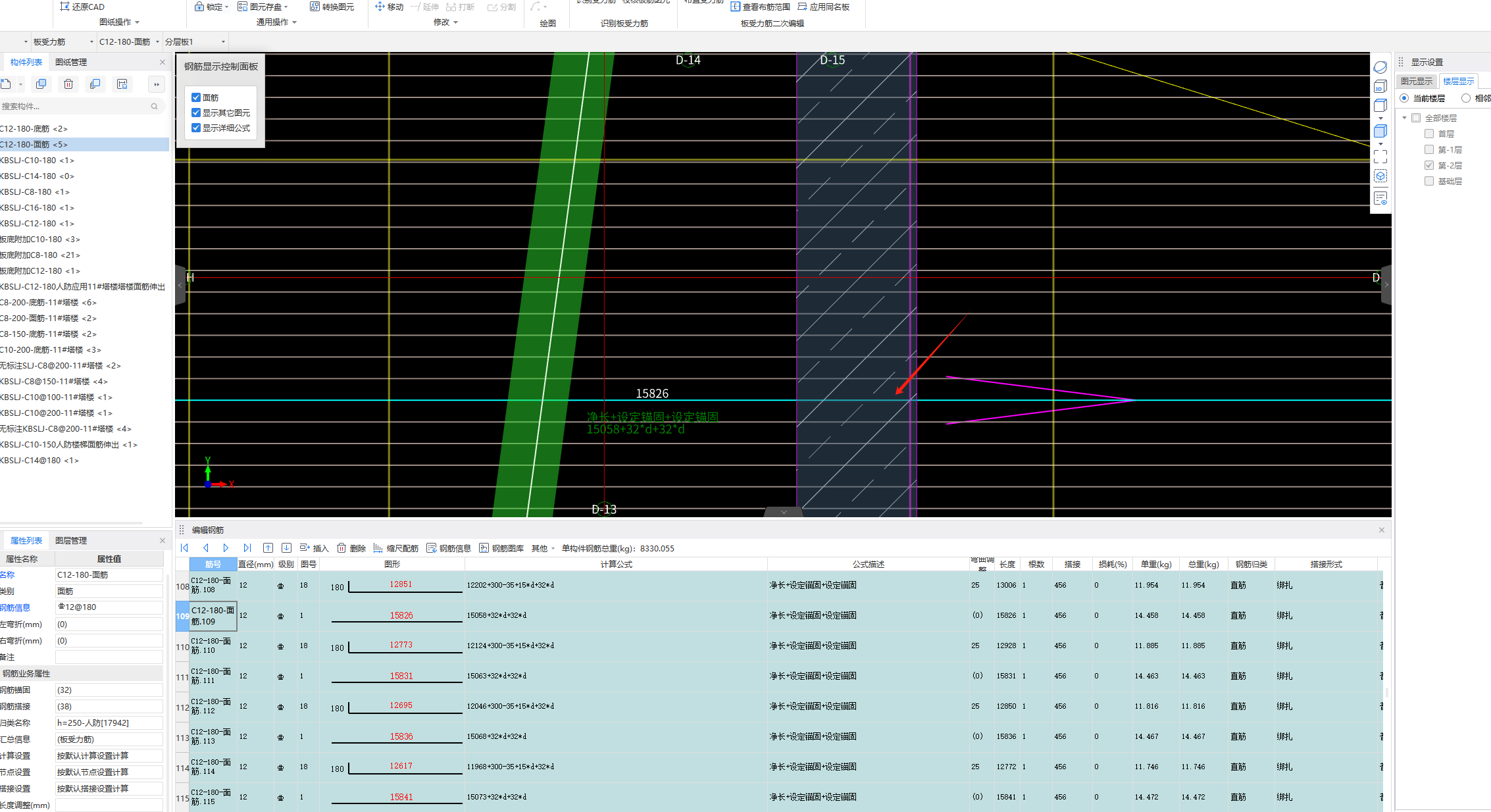Click the 还原CAD tool icon
This screenshot has height=812, width=1491.
tap(64, 7)
